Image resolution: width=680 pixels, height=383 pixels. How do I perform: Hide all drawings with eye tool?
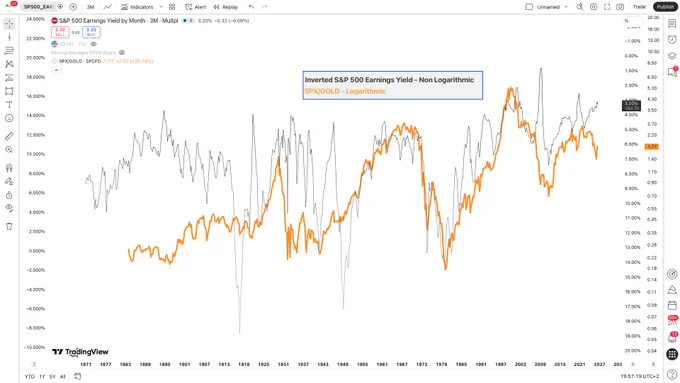[x=9, y=208]
